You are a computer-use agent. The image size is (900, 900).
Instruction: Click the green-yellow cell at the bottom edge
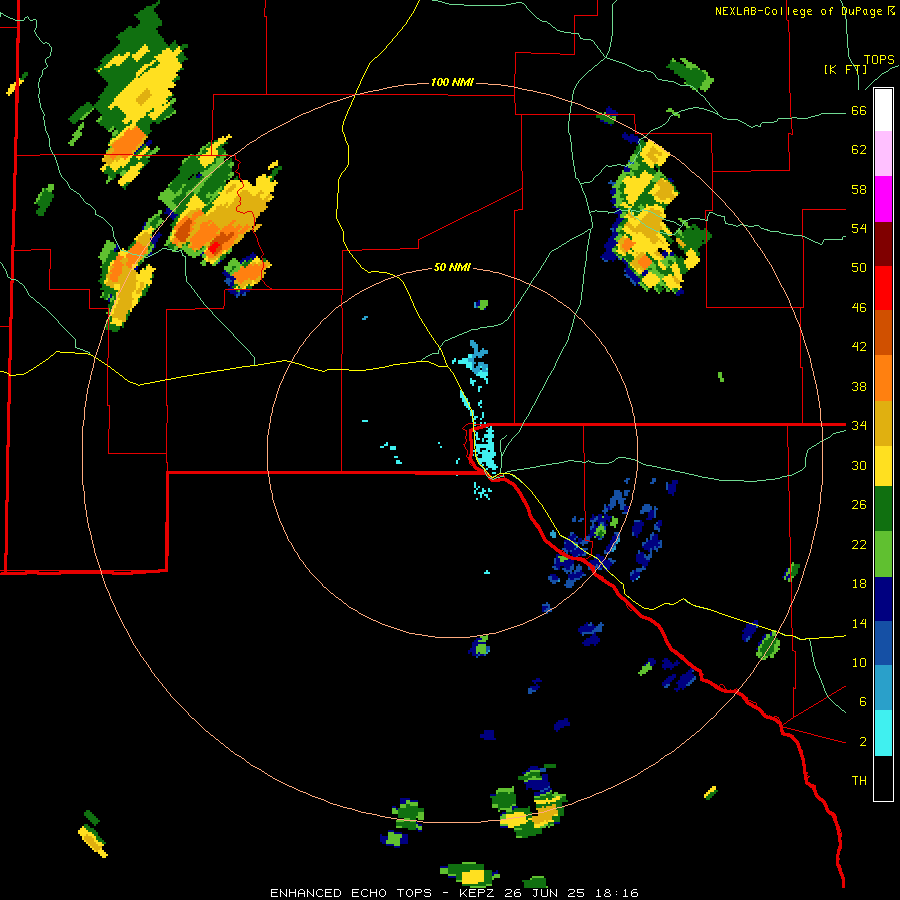pyautogui.click(x=470, y=873)
